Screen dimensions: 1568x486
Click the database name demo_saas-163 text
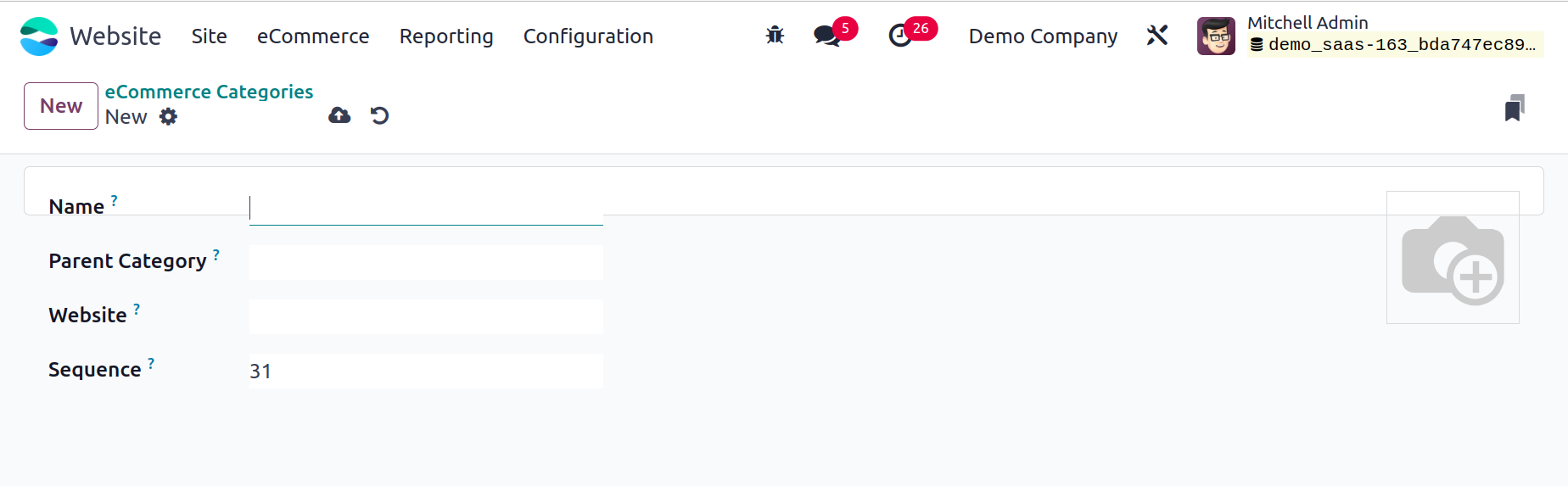pos(1402,45)
